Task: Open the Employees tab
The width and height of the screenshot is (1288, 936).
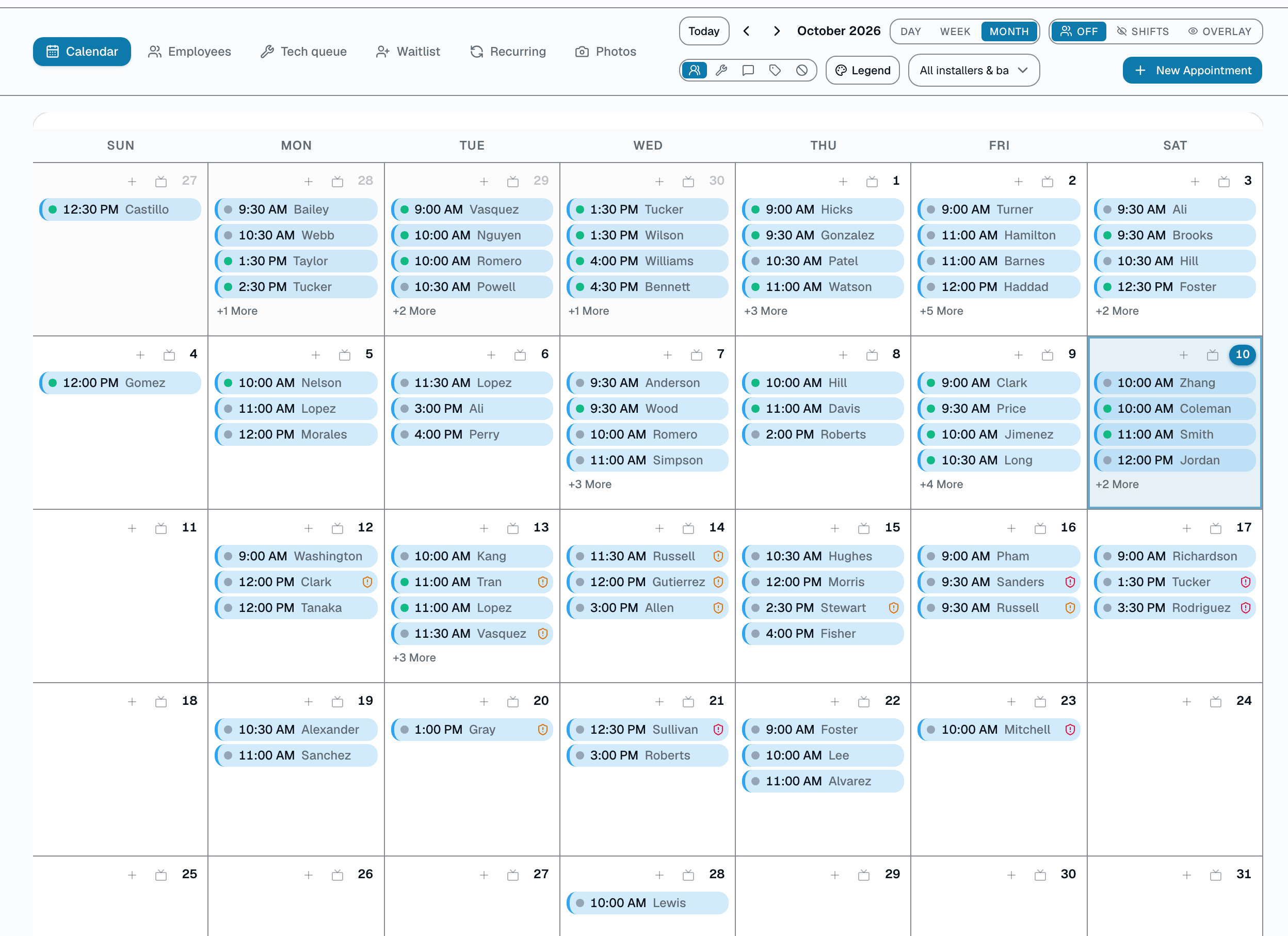Action: coord(190,52)
